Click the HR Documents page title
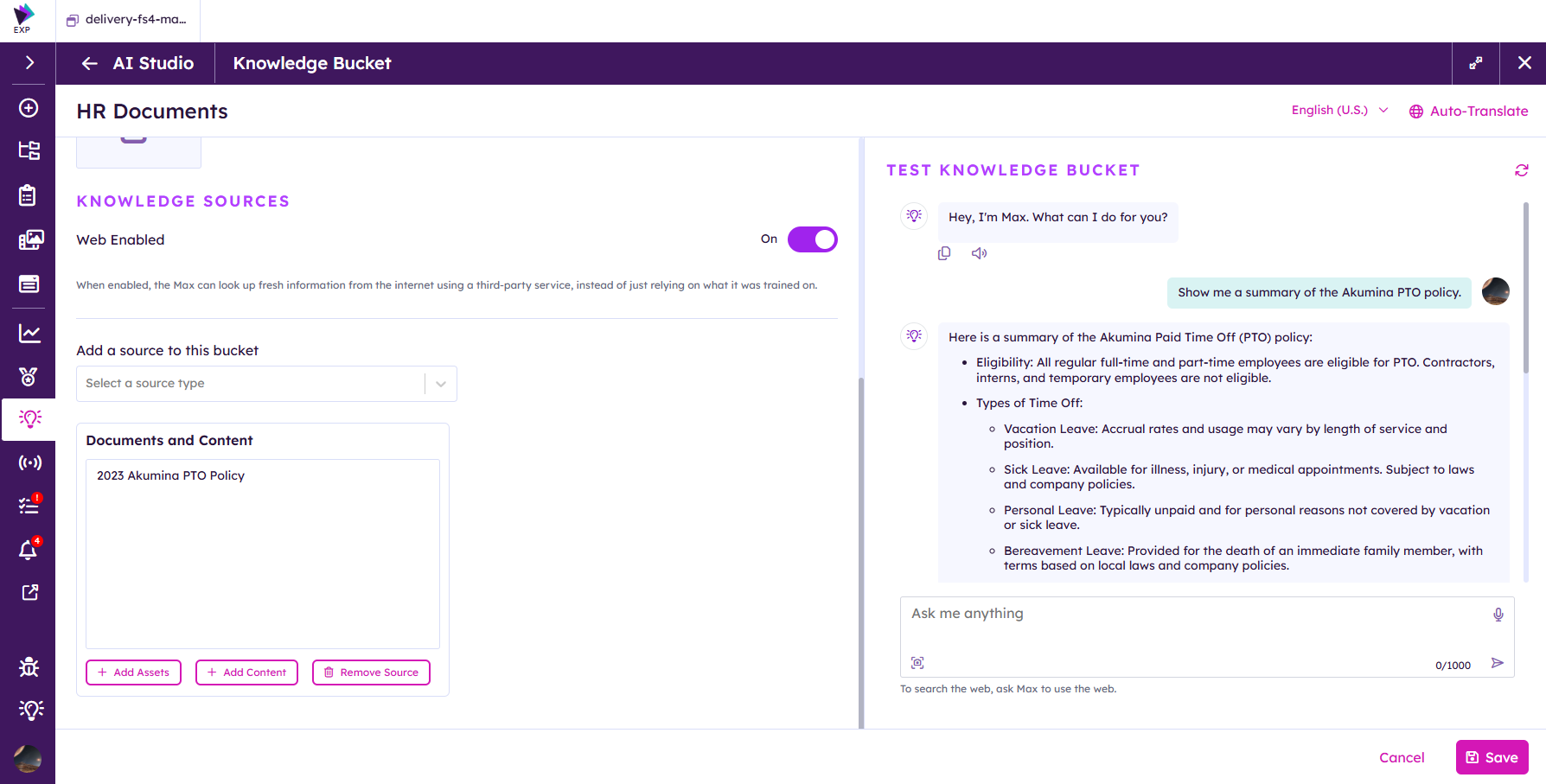1546x784 pixels. 152,112
